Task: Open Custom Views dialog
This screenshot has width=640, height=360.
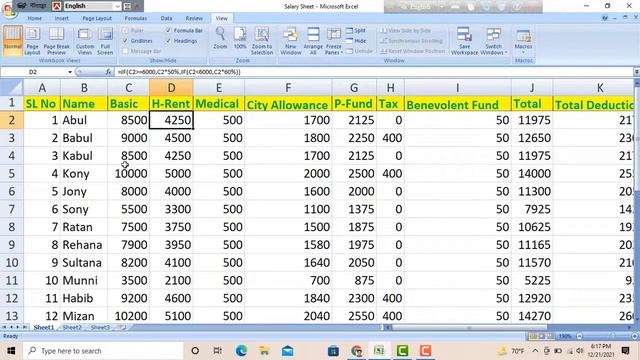Action: point(84,40)
